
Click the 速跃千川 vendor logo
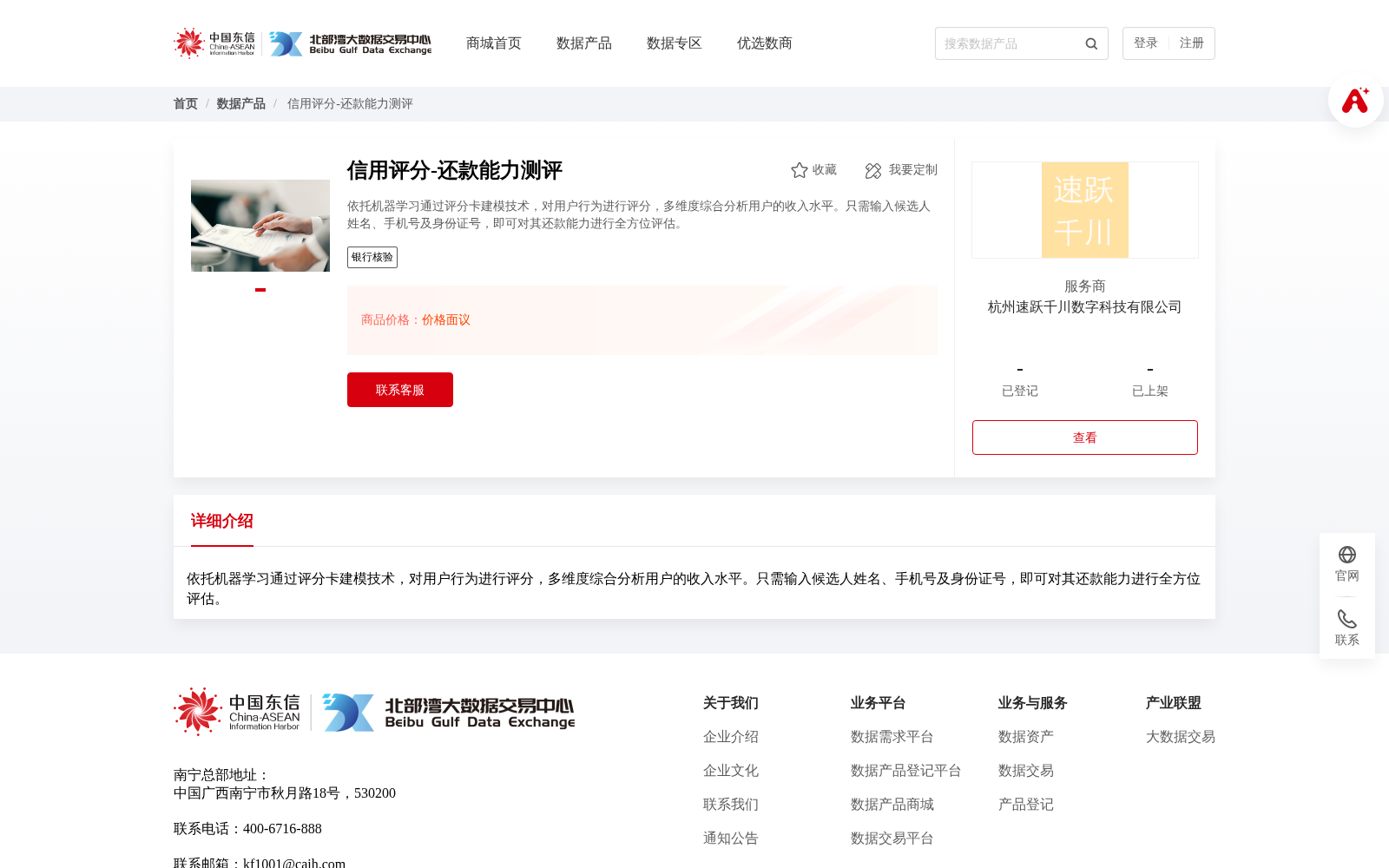coord(1085,210)
